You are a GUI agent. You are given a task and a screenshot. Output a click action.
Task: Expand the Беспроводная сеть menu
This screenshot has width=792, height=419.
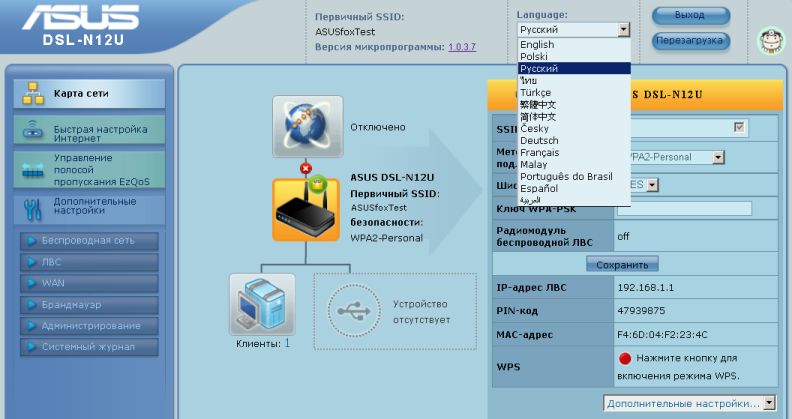pos(89,241)
